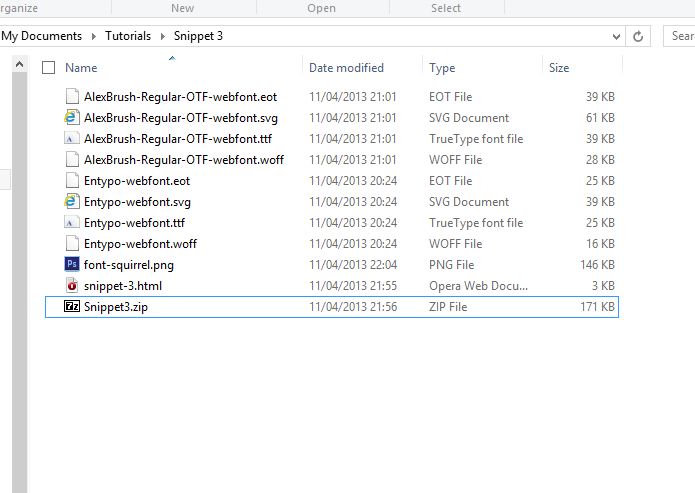This screenshot has height=493, width=695.
Task: Click the Photoshop icon of font-squirrel.png
Action: 72,264
